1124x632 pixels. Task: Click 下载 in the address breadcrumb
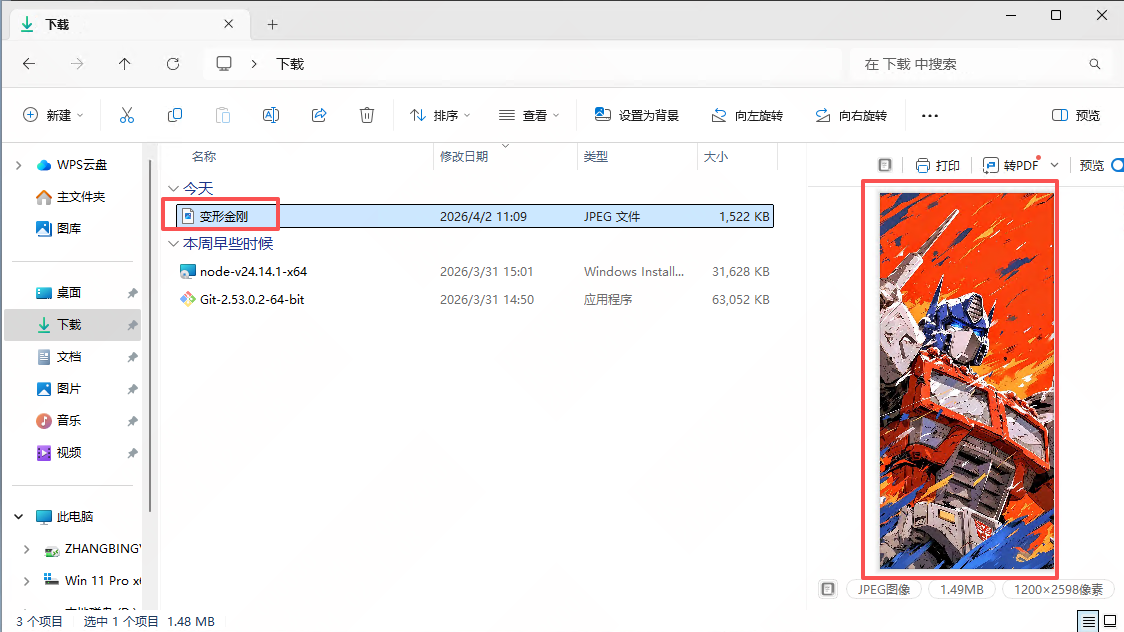coord(290,64)
